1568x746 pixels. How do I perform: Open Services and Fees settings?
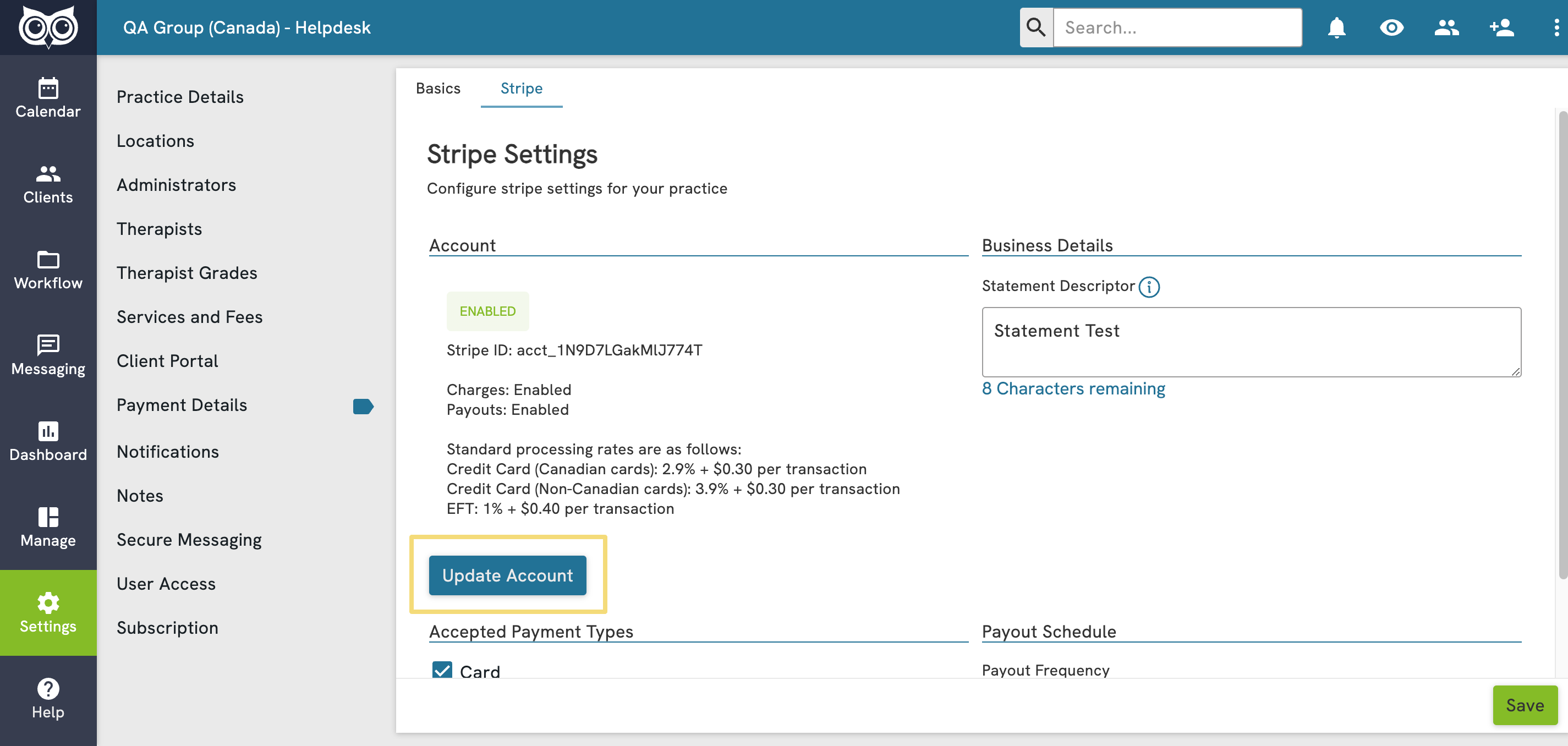[x=189, y=317]
